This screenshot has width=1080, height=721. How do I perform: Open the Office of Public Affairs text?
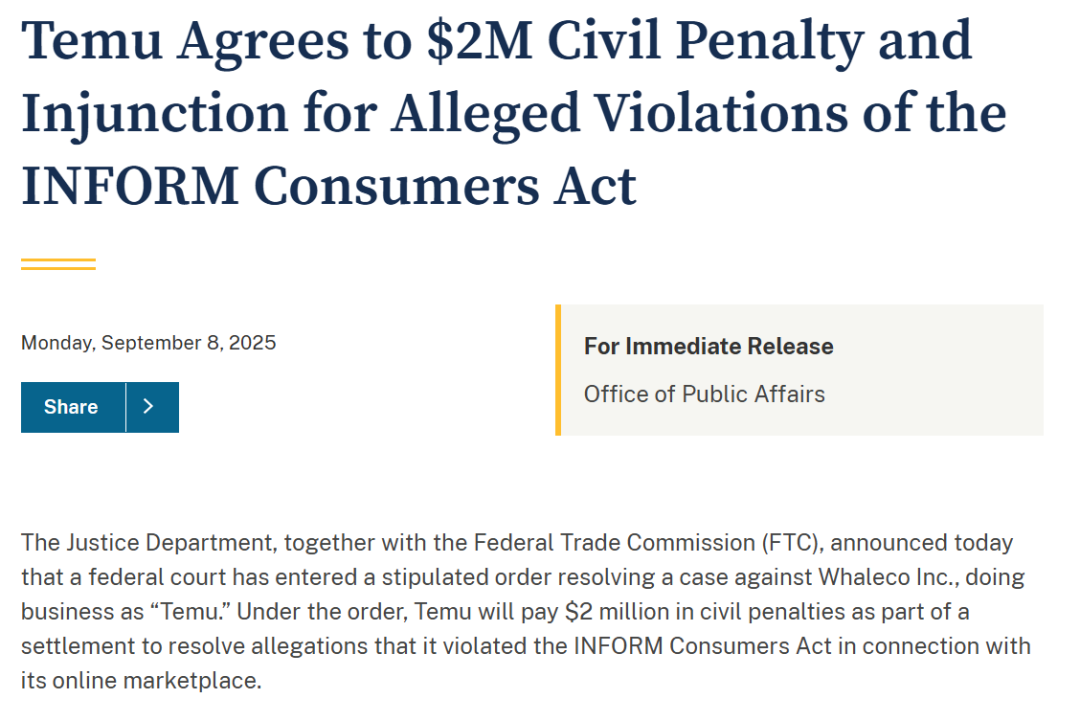704,394
